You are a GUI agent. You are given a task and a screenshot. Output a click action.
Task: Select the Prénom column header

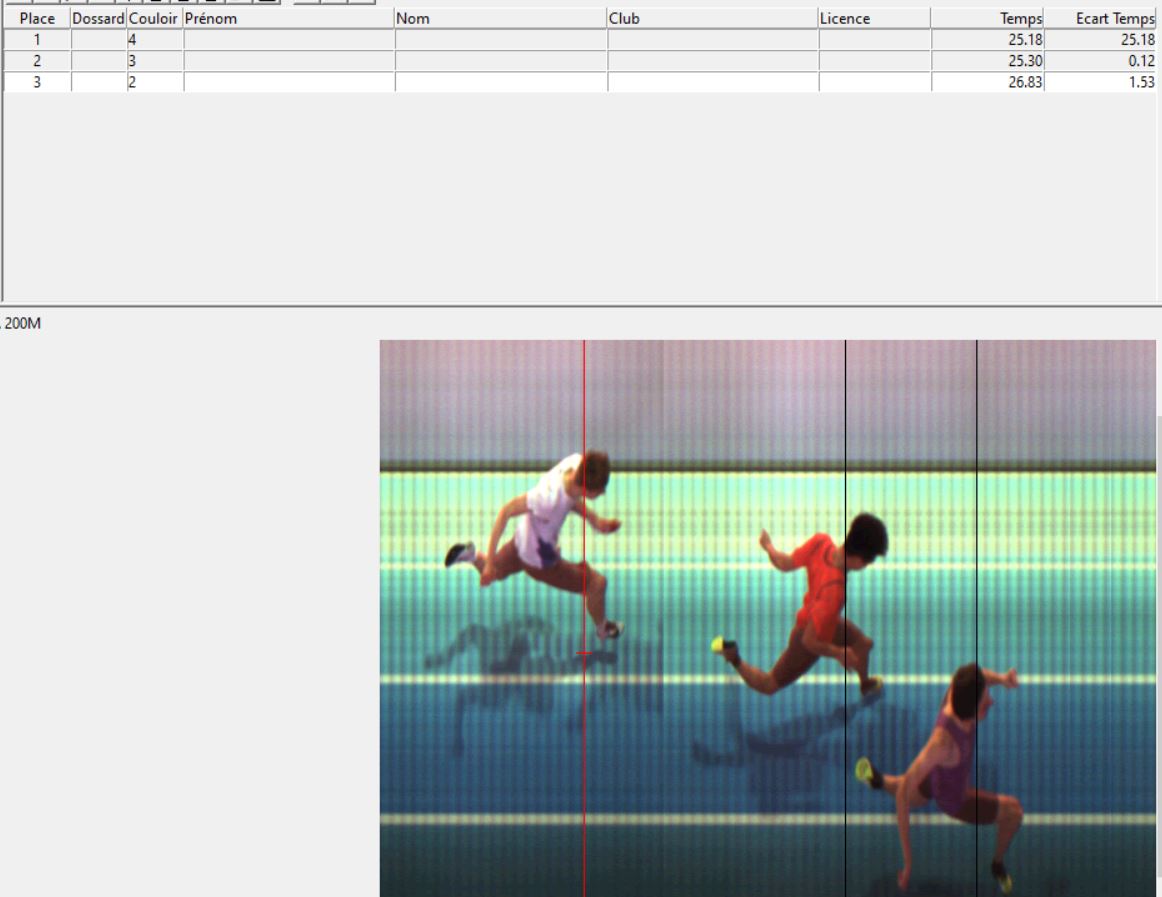point(289,19)
